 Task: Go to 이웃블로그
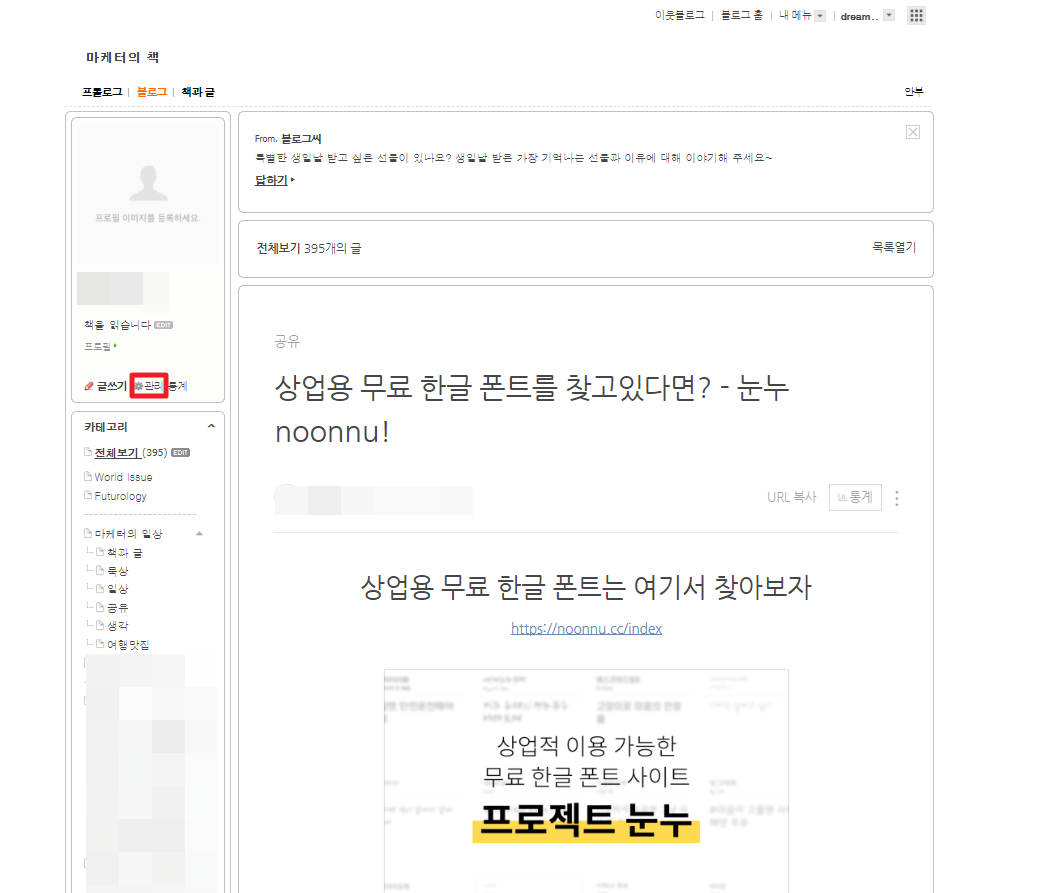click(x=679, y=16)
